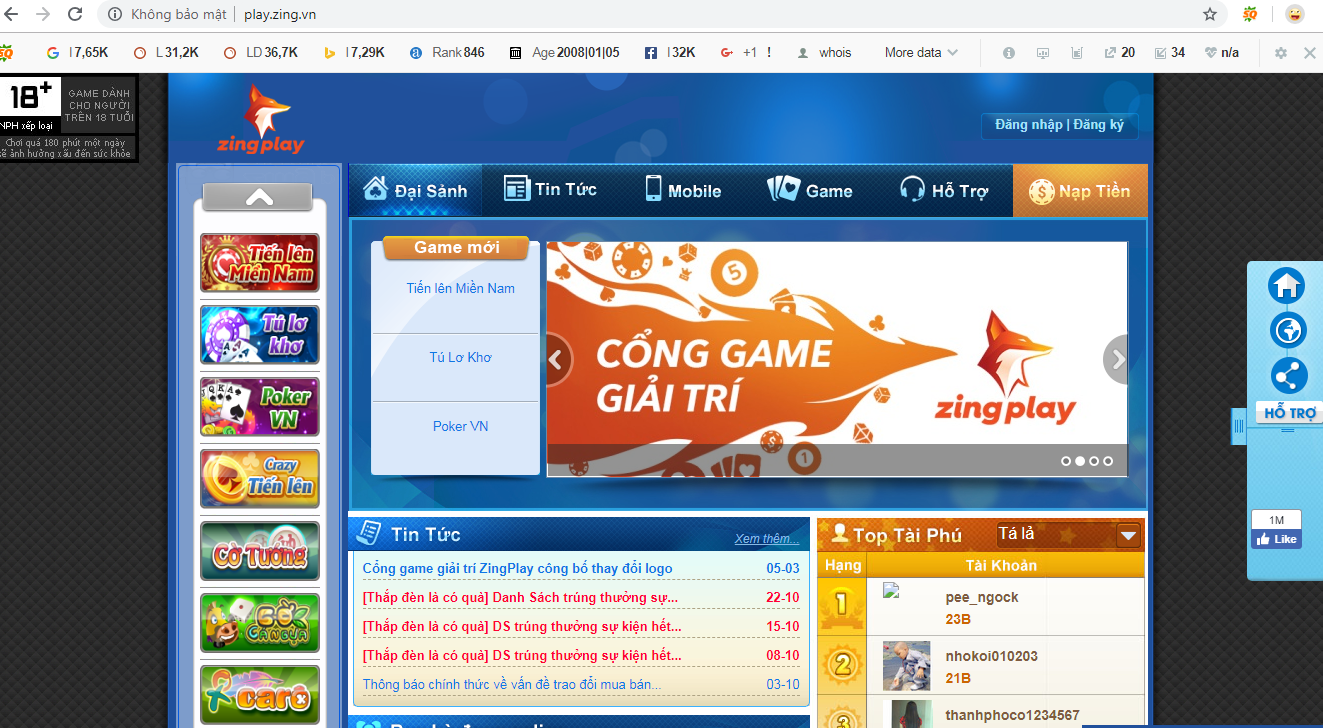The height and width of the screenshot is (728, 1323).
Task: Click the Đăng ký register link
Action: [x=1099, y=125]
